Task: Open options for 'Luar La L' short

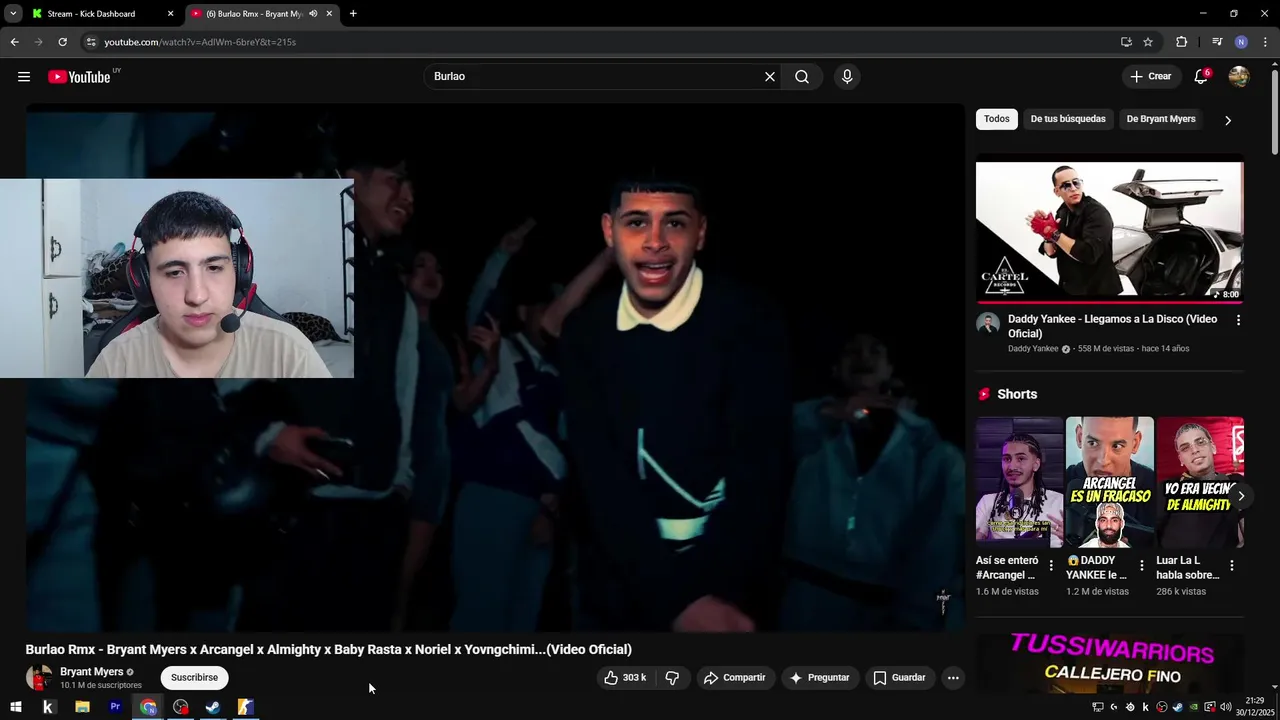Action: click(x=1231, y=566)
